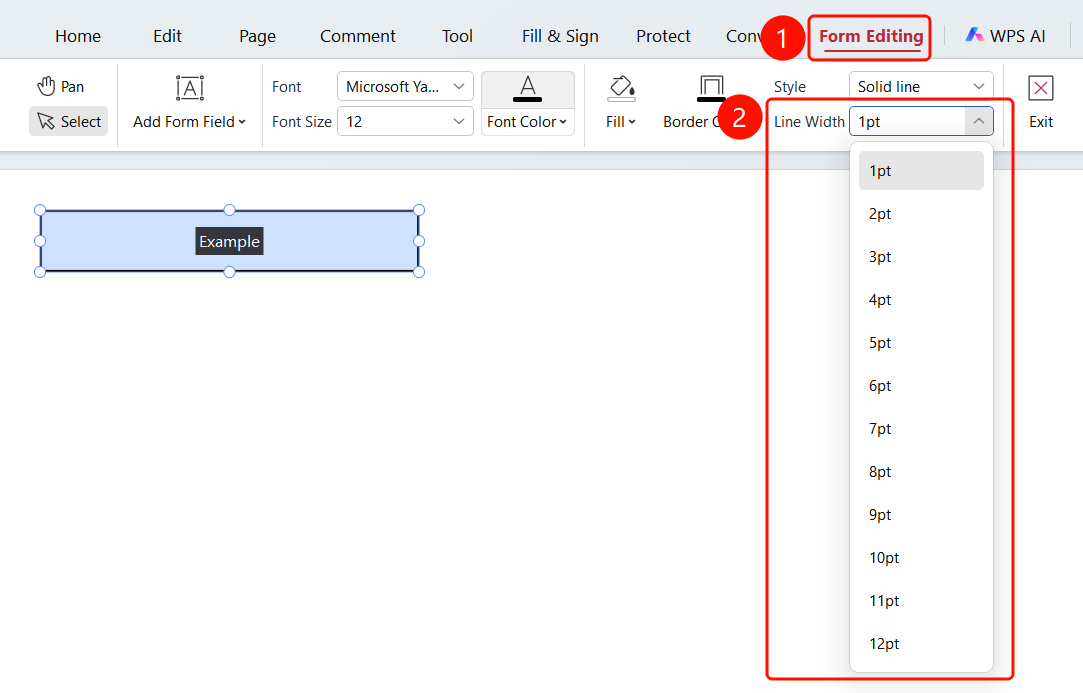Image resolution: width=1083 pixels, height=693 pixels.
Task: Choose 1pt line width option
Action: pyautogui.click(x=921, y=171)
